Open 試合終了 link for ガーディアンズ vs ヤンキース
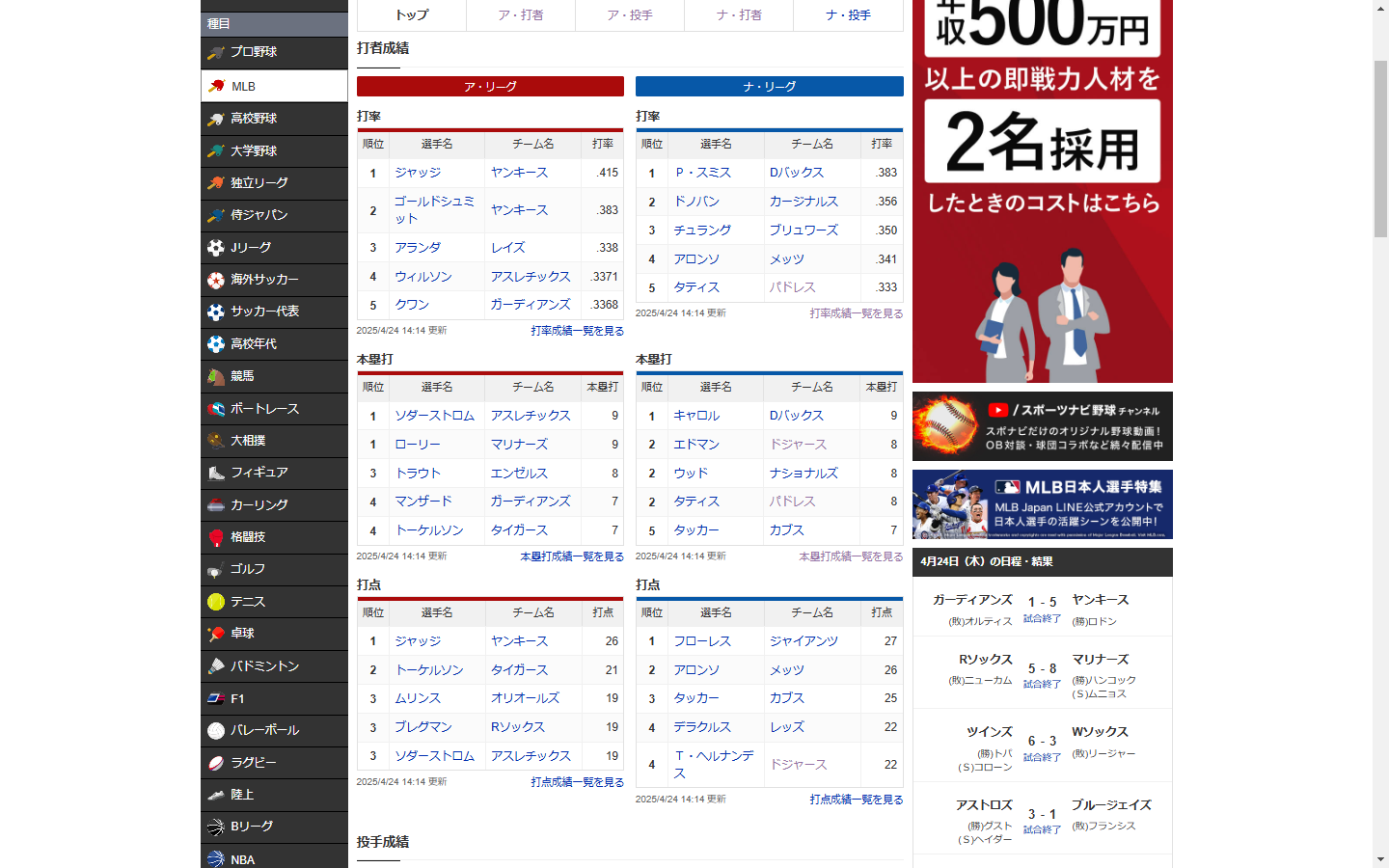1389x868 pixels. click(1042, 619)
